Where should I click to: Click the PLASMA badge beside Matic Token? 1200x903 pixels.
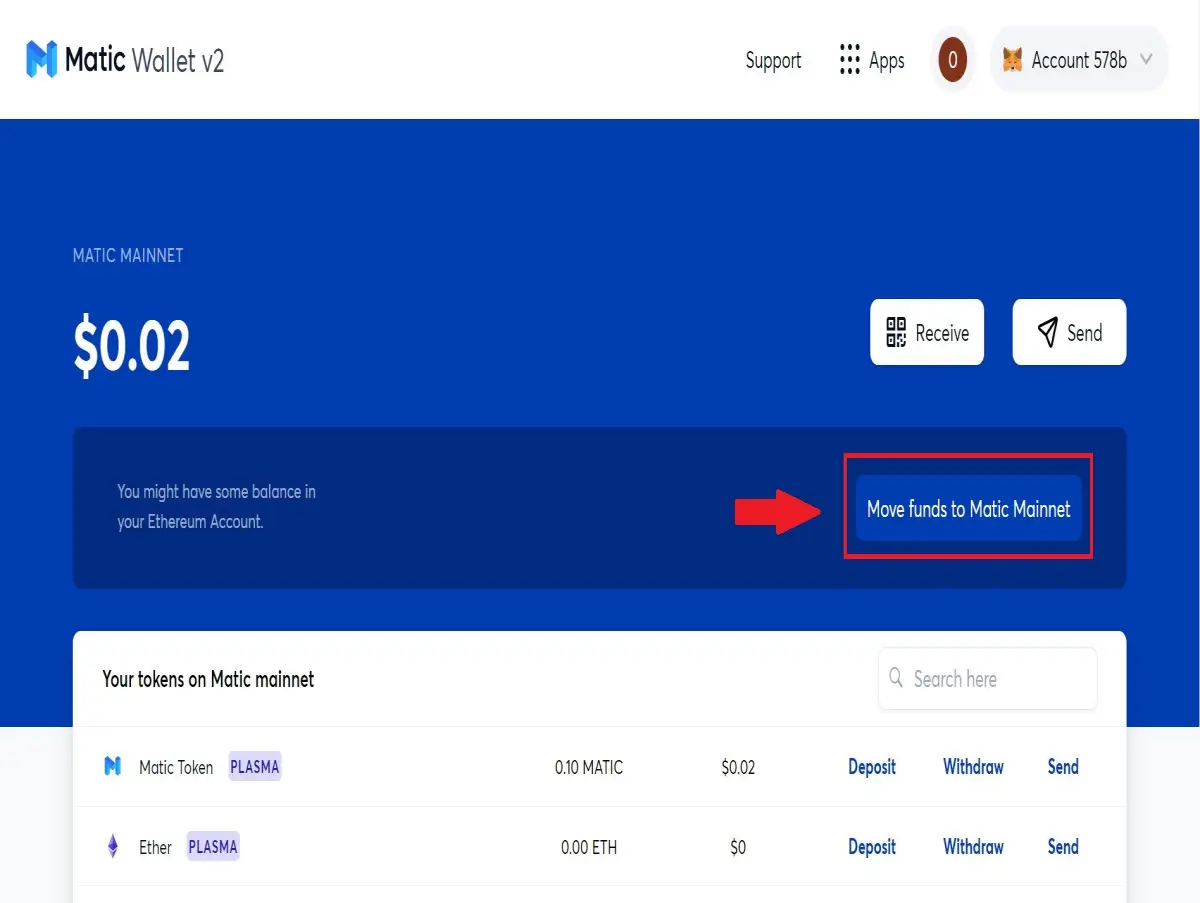pos(255,767)
